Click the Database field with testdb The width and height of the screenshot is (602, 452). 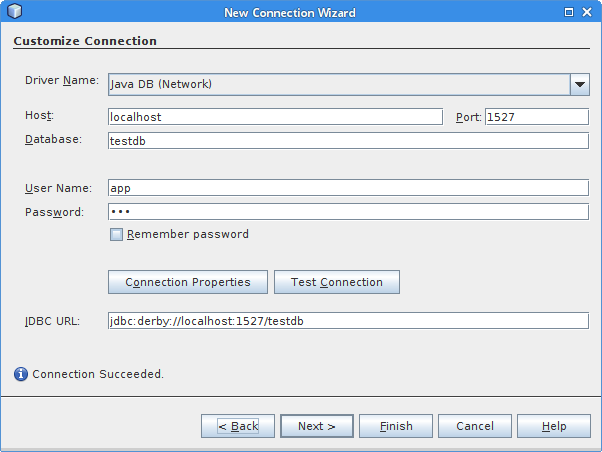click(348, 141)
